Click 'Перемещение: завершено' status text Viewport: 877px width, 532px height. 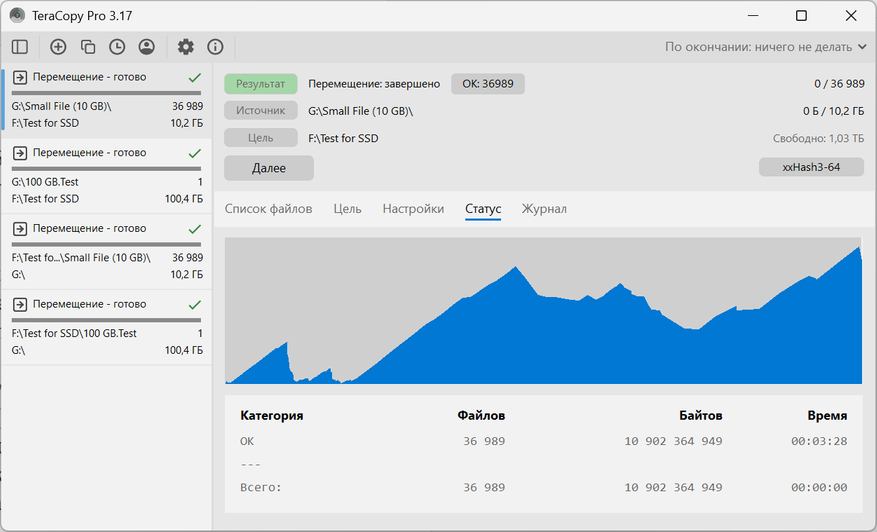coord(374,84)
